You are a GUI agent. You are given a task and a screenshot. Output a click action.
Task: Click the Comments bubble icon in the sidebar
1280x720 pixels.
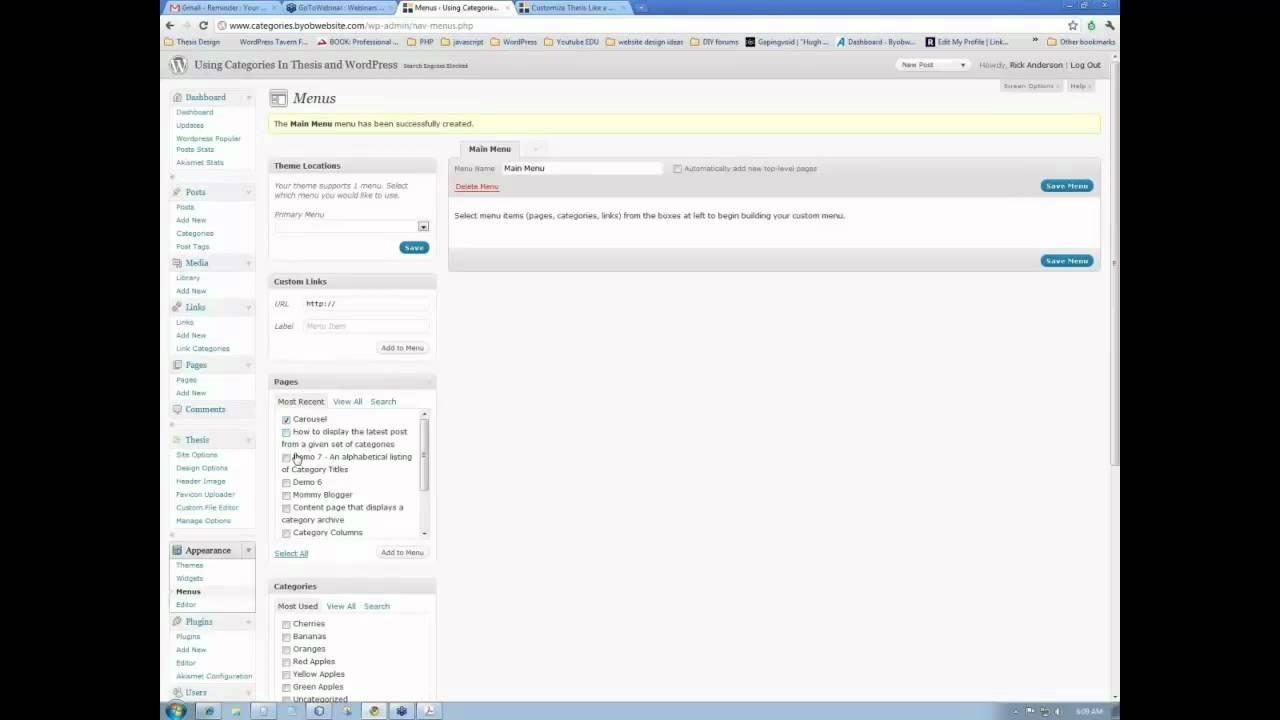pyautogui.click(x=177, y=409)
